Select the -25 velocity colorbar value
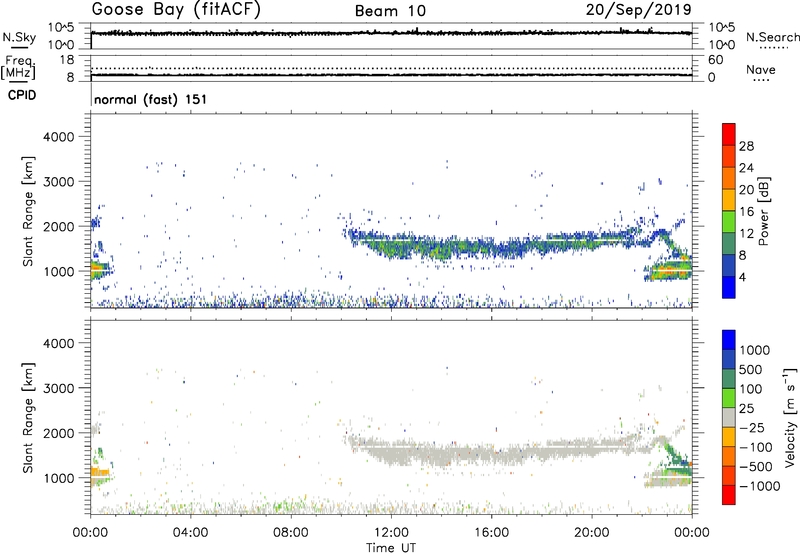This screenshot has height=554, width=800. (752, 428)
